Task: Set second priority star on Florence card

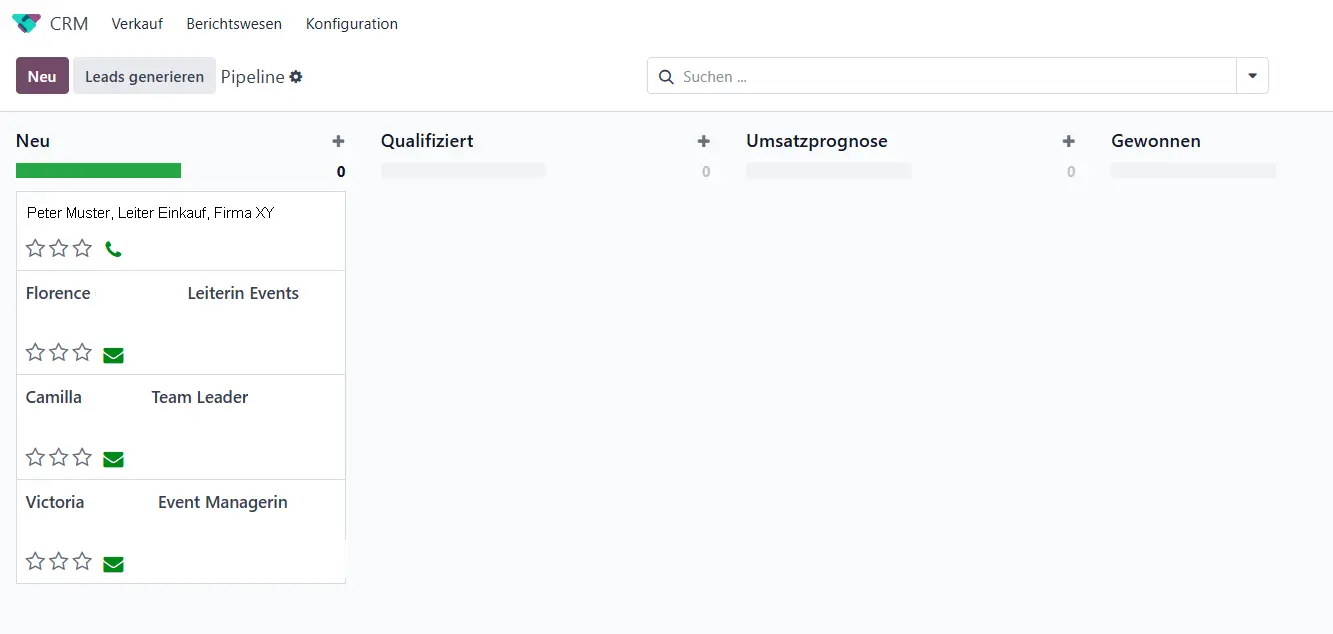Action: pos(59,352)
